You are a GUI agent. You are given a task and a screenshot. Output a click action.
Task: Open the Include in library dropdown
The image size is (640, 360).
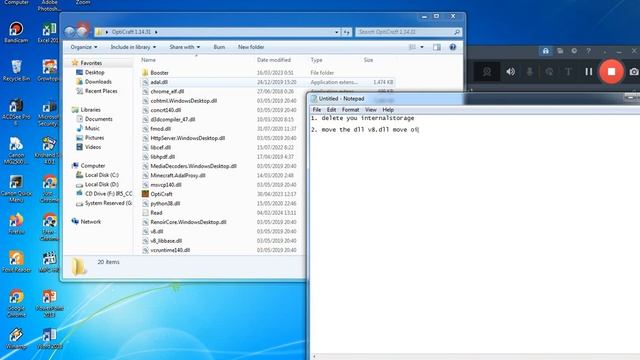click(x=133, y=47)
